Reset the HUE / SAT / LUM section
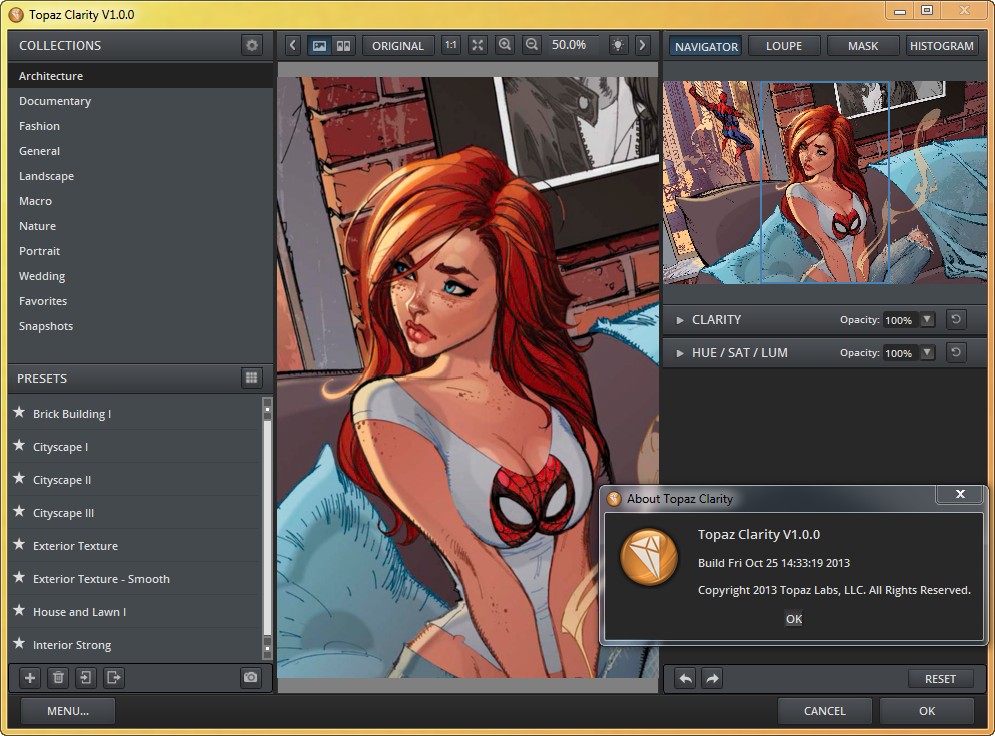This screenshot has width=995, height=736. (956, 352)
